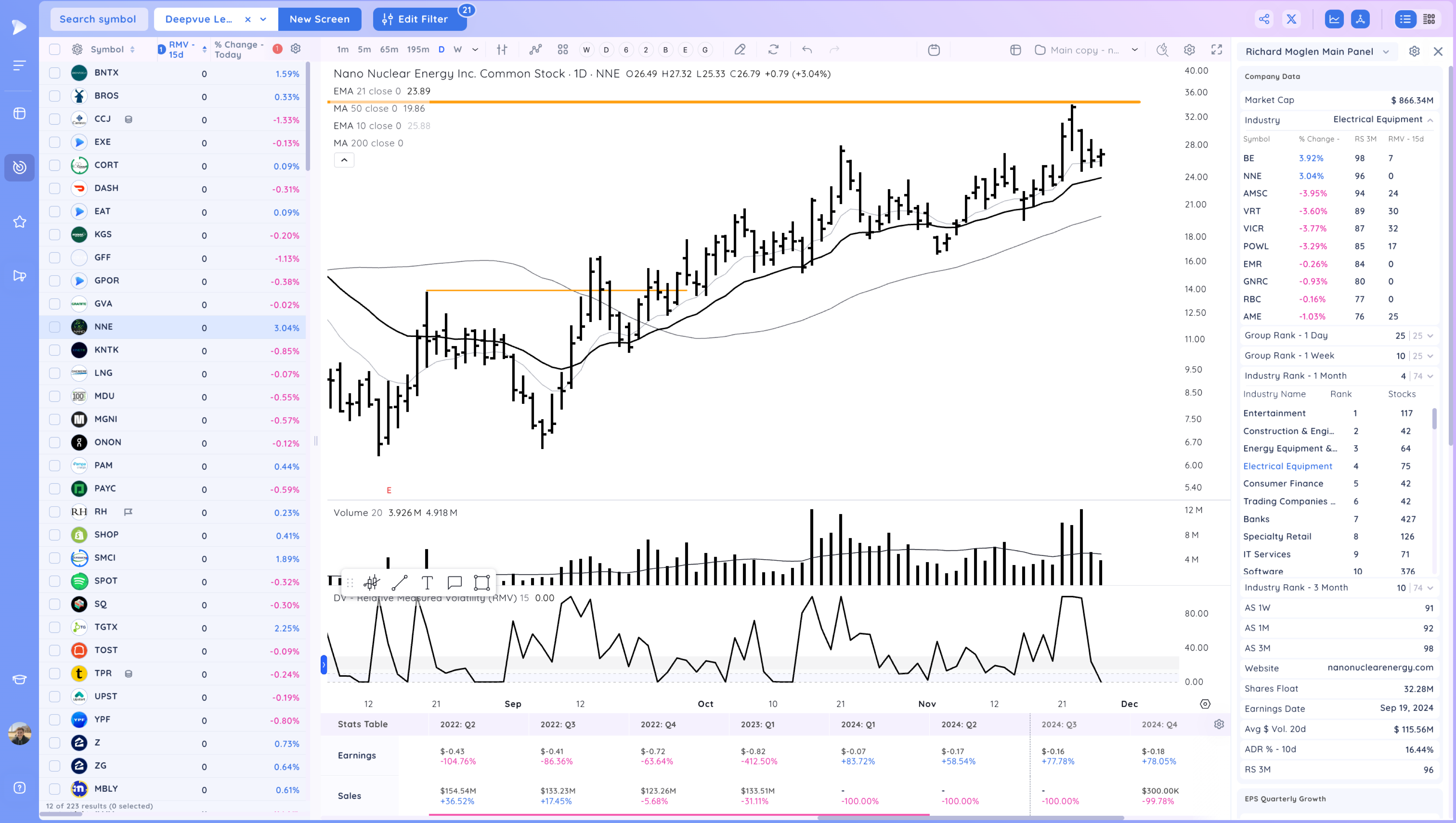Select the W weekly timeframe
Screen dimensions: 1456x823
458,50
